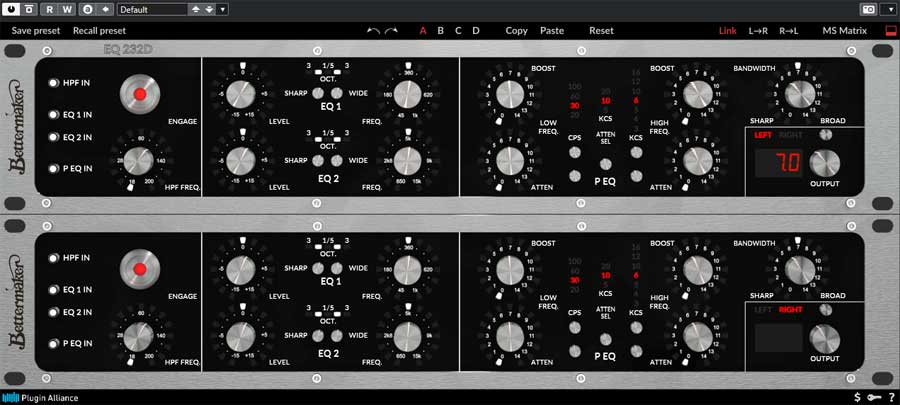Open the preset menu arrow next to Default
This screenshot has width=900, height=405.
[223, 9]
